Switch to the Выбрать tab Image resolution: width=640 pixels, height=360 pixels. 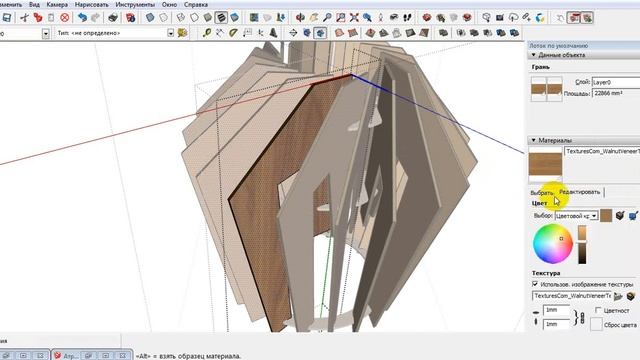click(x=542, y=192)
